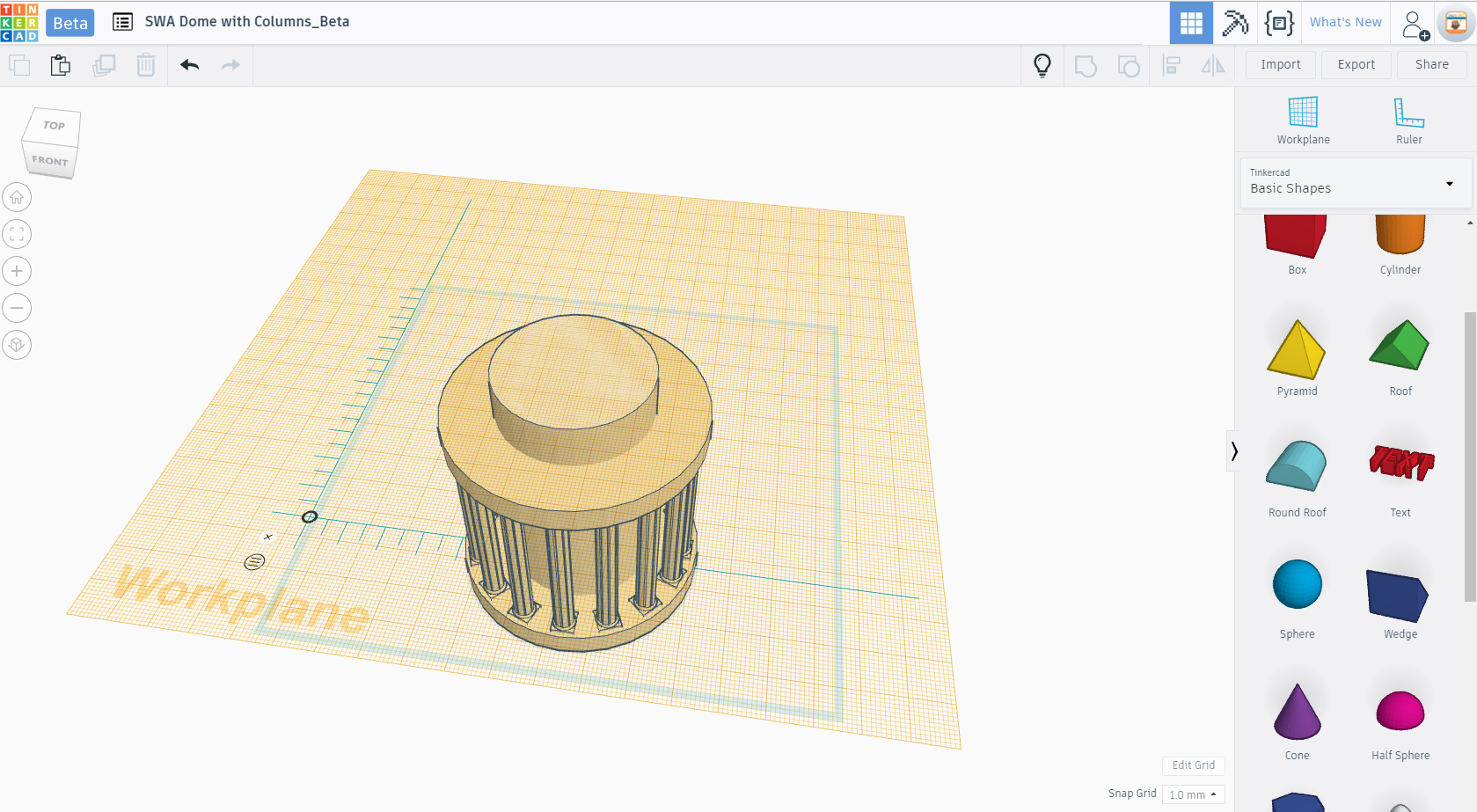Collapse the shapes panel chevron
Viewport: 1477px width, 812px height.
(x=1233, y=451)
